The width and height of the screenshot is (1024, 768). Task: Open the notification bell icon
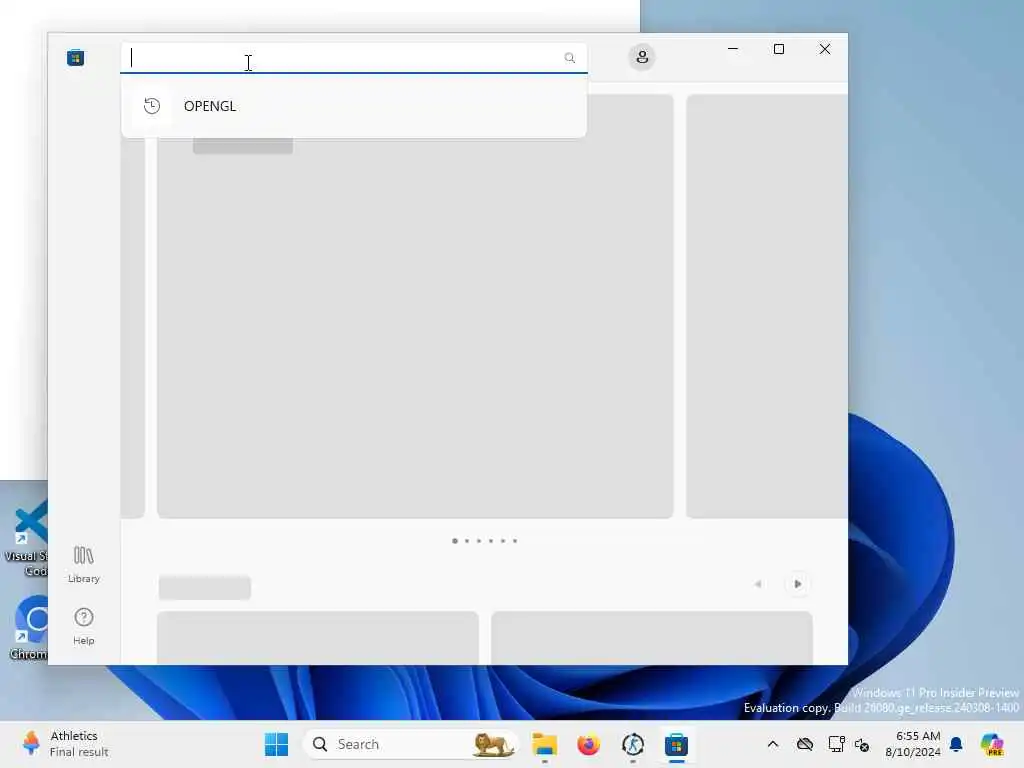click(956, 744)
